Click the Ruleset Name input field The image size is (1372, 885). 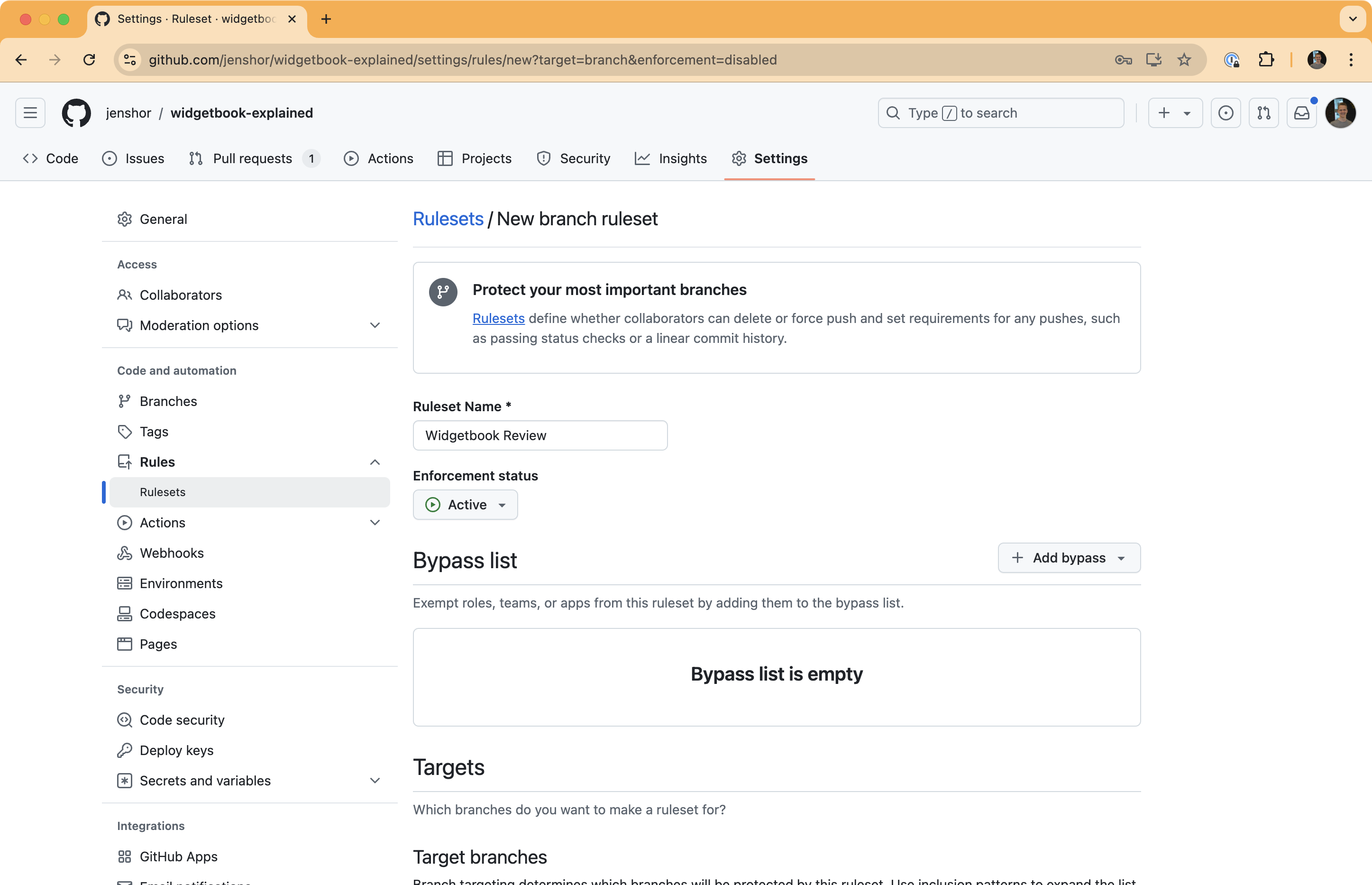(540, 435)
